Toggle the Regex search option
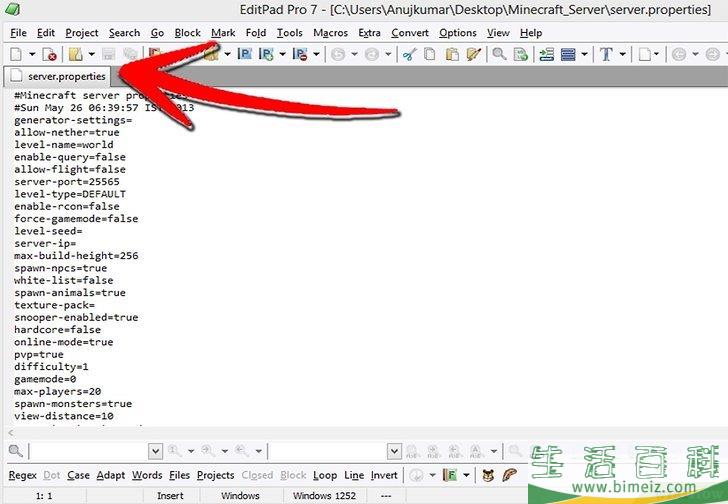Screen dimensions: 728x504 point(22,475)
